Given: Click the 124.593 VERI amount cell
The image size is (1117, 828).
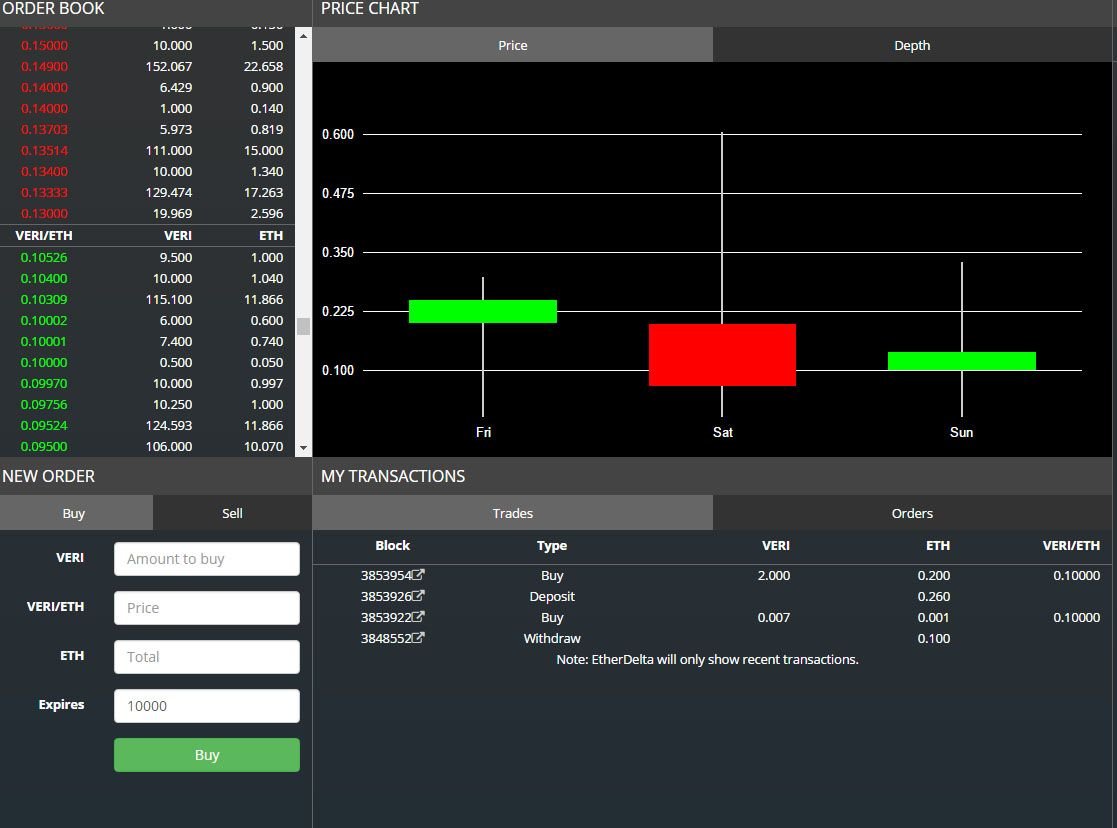Looking at the screenshot, I should pyautogui.click(x=169, y=425).
